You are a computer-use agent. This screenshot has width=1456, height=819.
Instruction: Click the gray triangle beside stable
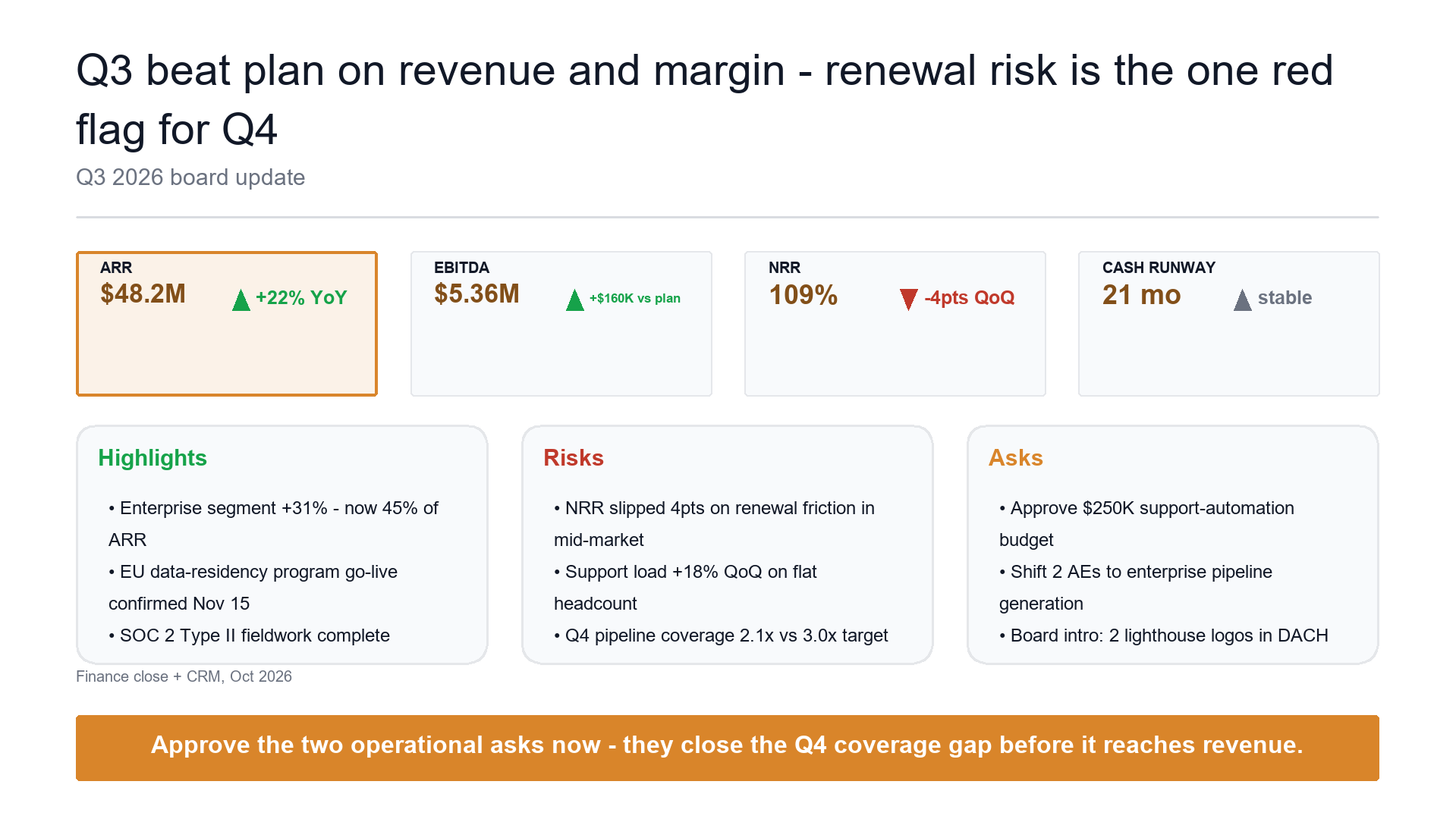pos(1242,300)
